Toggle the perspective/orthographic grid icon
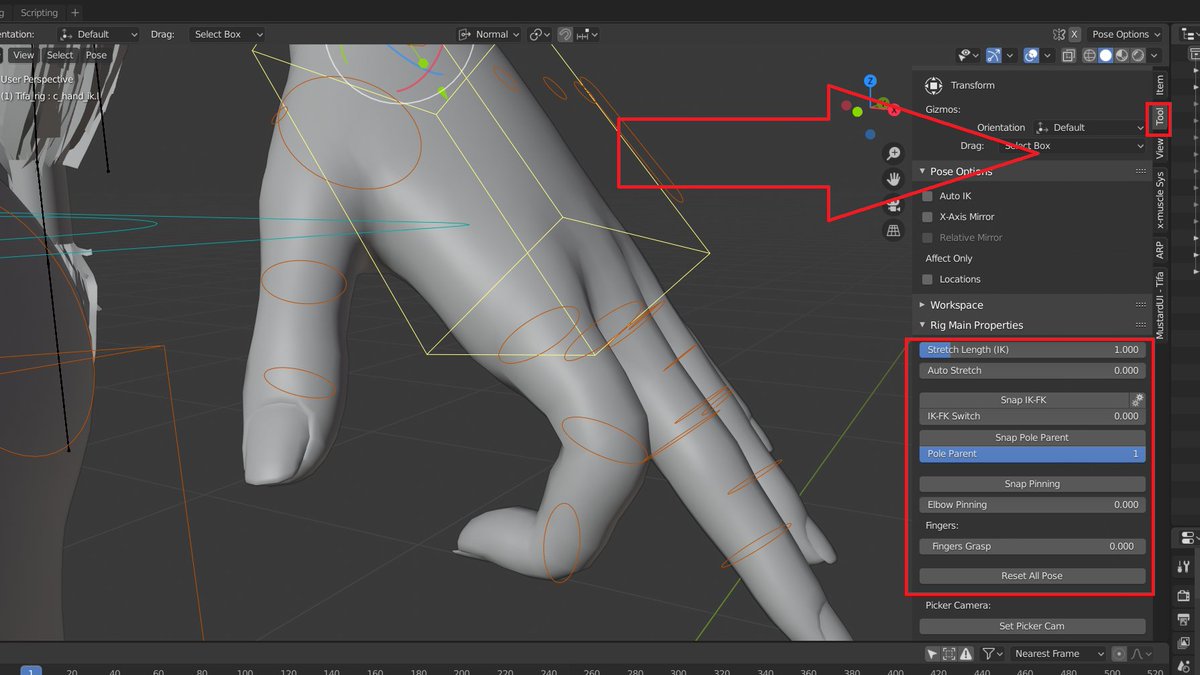 (x=894, y=230)
